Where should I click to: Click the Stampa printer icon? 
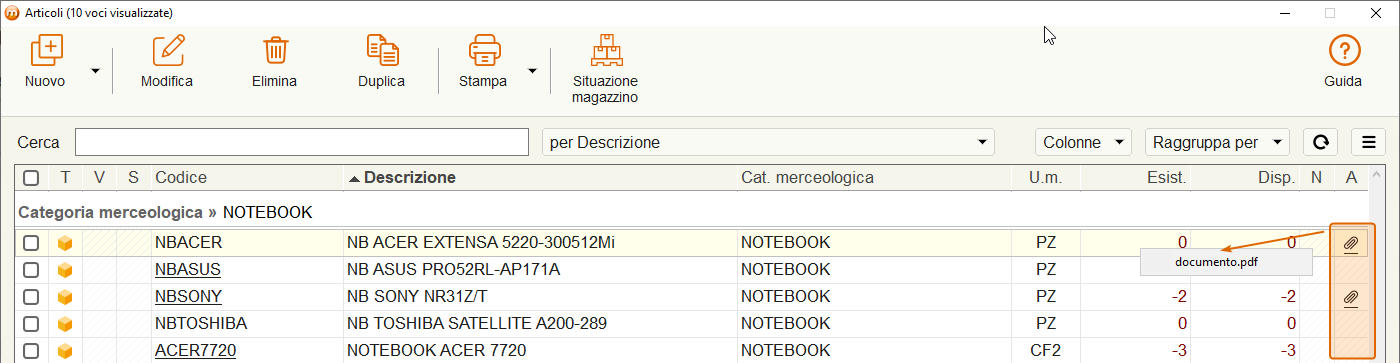[x=485, y=50]
